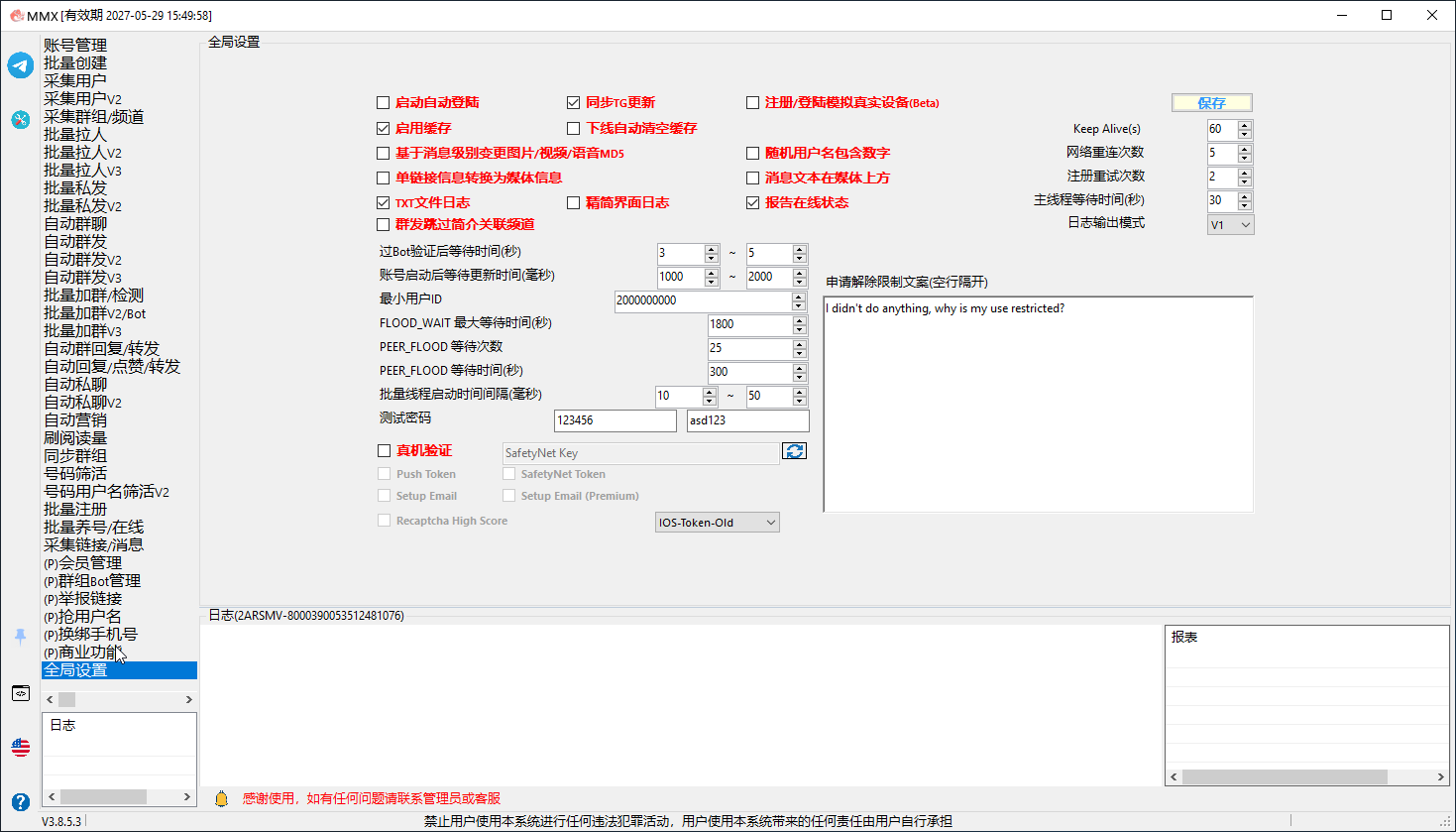
Task: Select 自动群回复/转发 menu item
Action: point(102,349)
